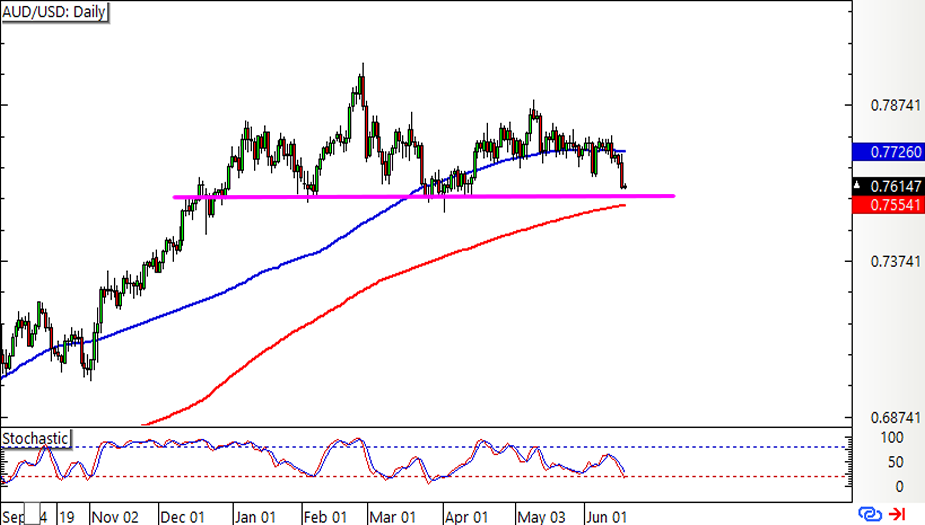Click the chart shift red arrow icon

(x=897, y=514)
